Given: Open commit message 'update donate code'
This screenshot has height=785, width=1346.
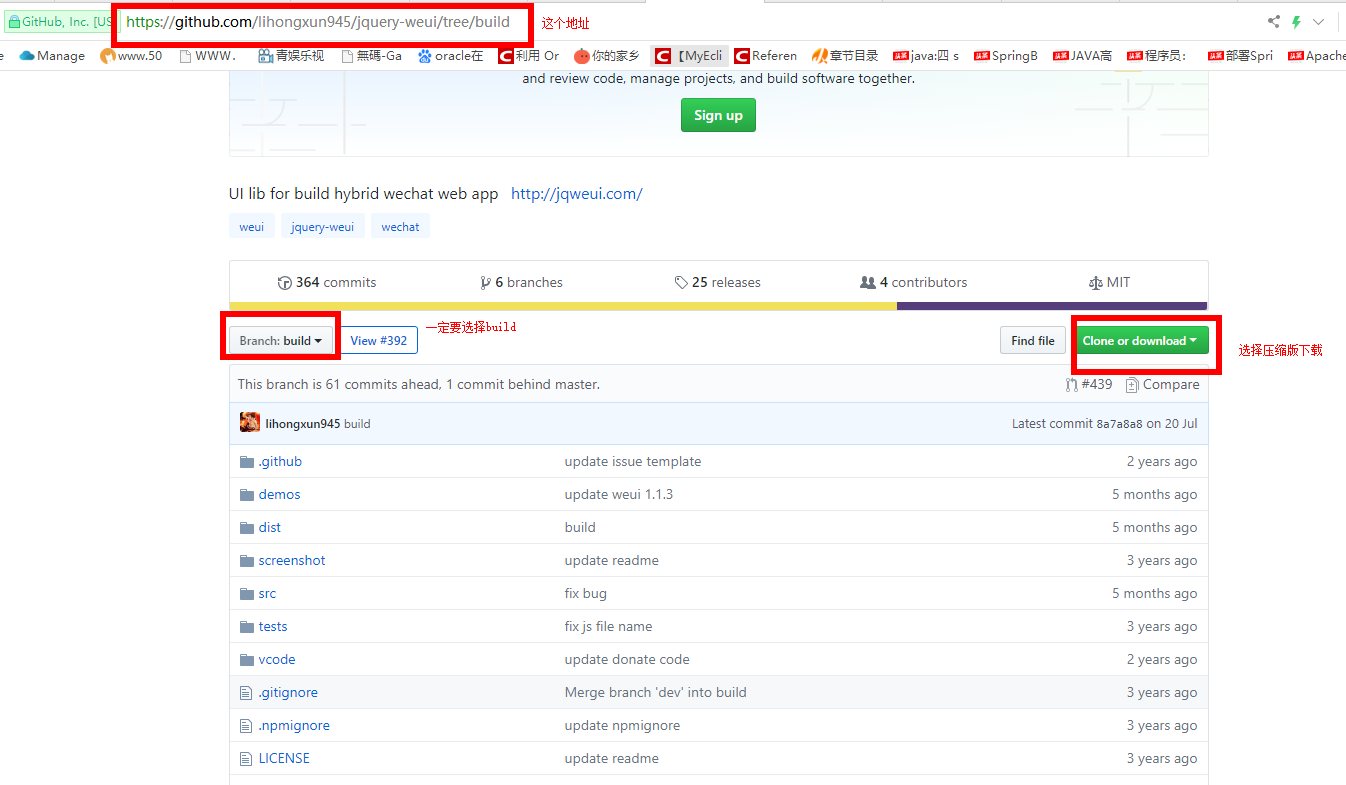Looking at the screenshot, I should 627,660.
